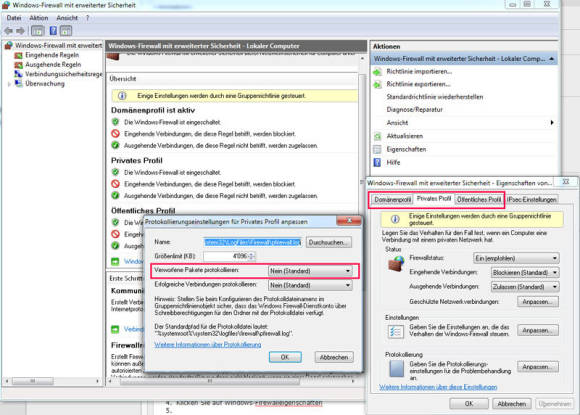Expand the Ansicht submenu arrow in Aktionen
580x415 pixels.
tap(552, 122)
